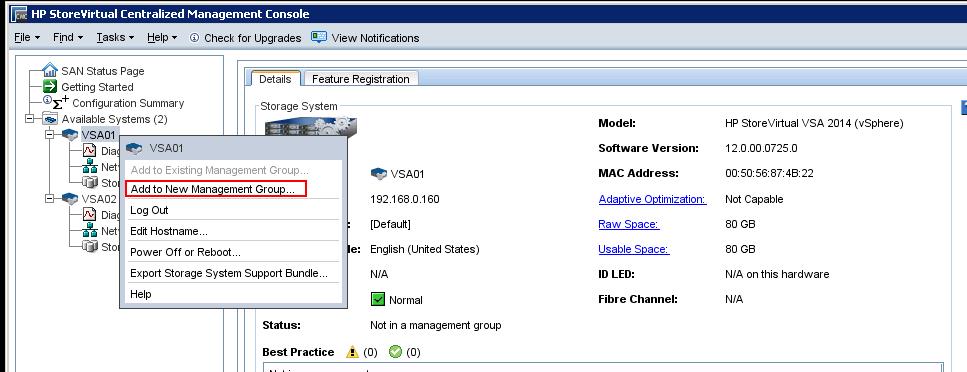This screenshot has width=967, height=372.
Task: Collapse the VSA01 tree node
Action: (50, 134)
